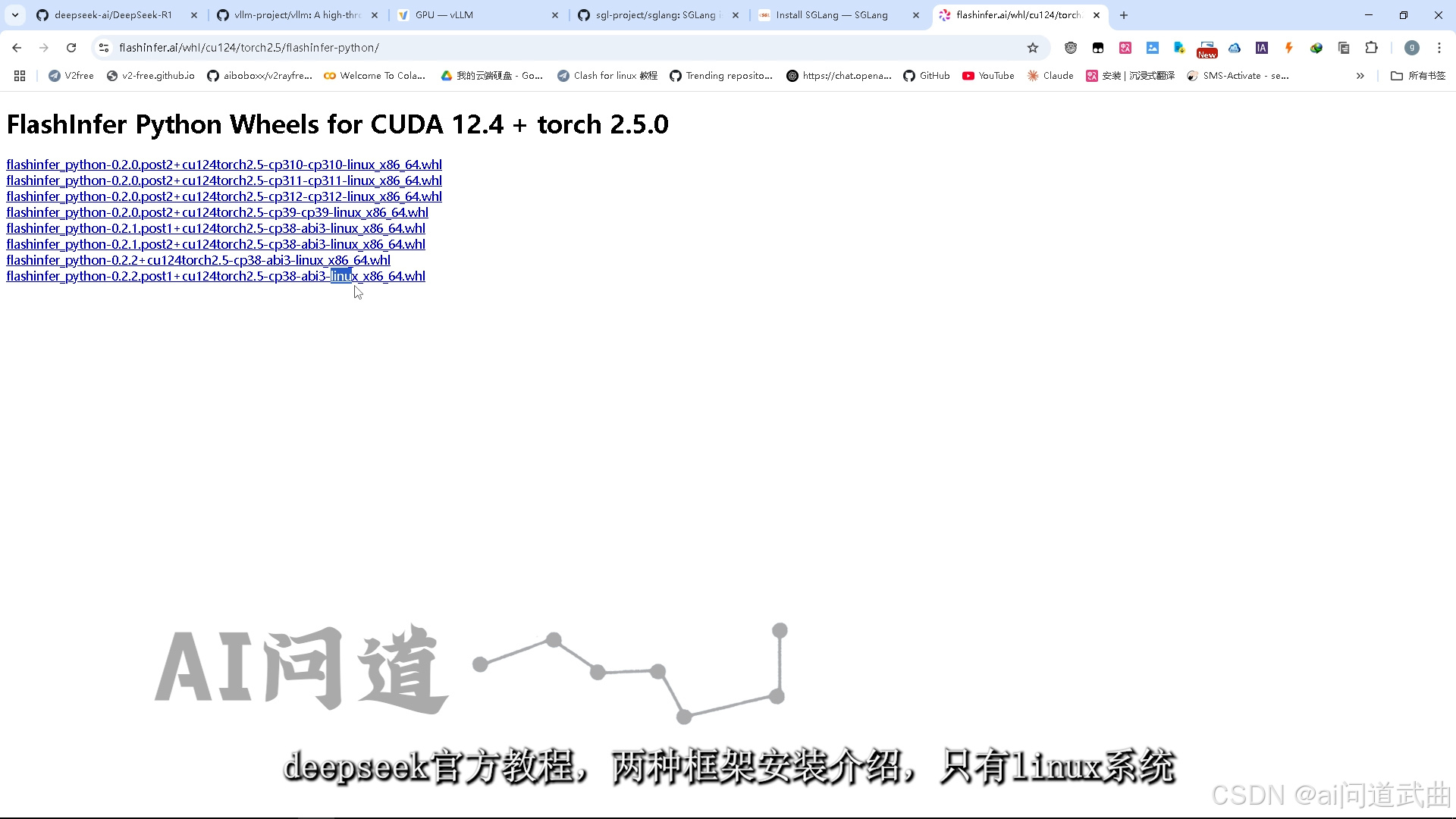
Task: Click the browser back arrow
Action: coord(17,48)
